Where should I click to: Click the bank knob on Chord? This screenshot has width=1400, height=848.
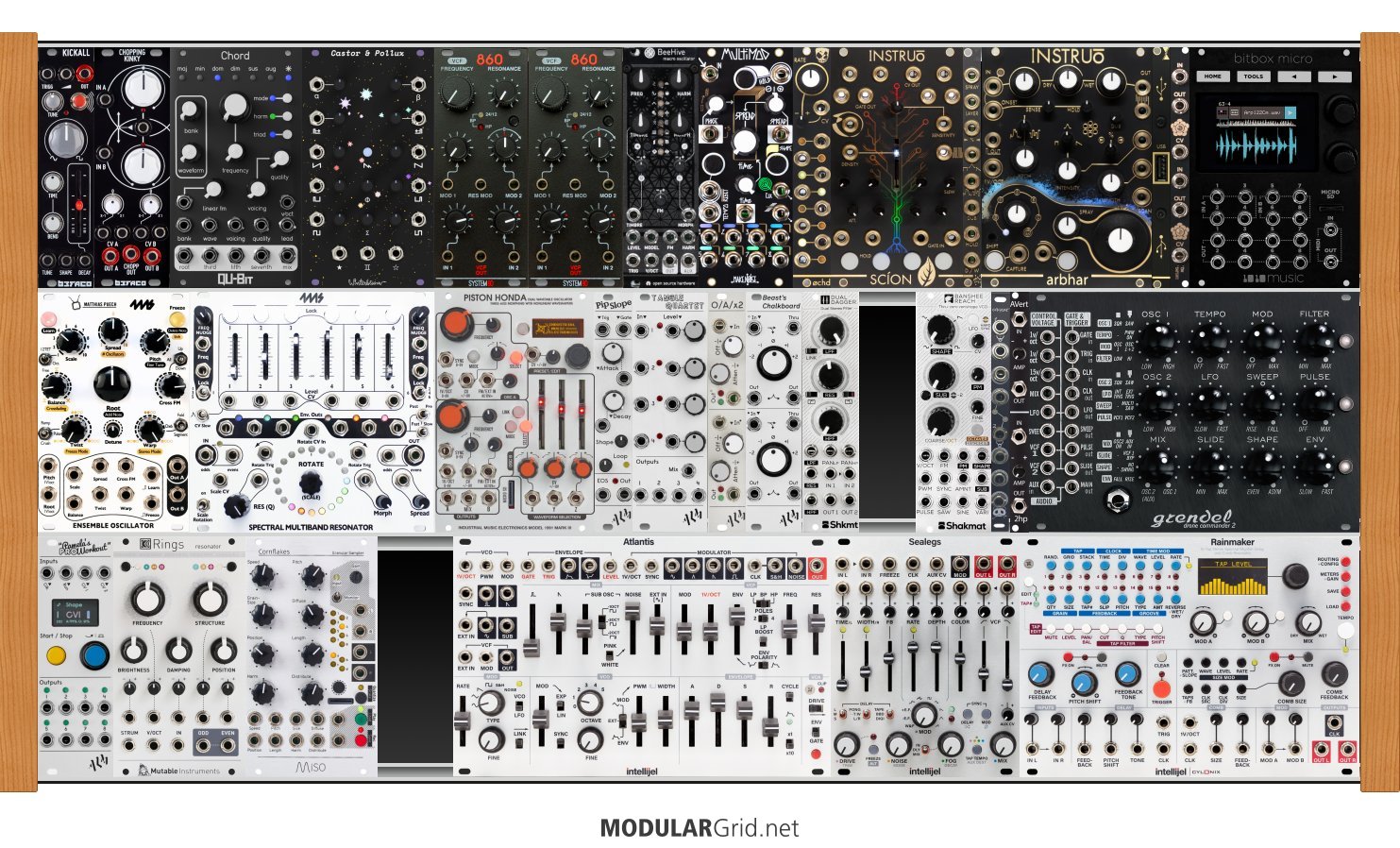[x=190, y=108]
